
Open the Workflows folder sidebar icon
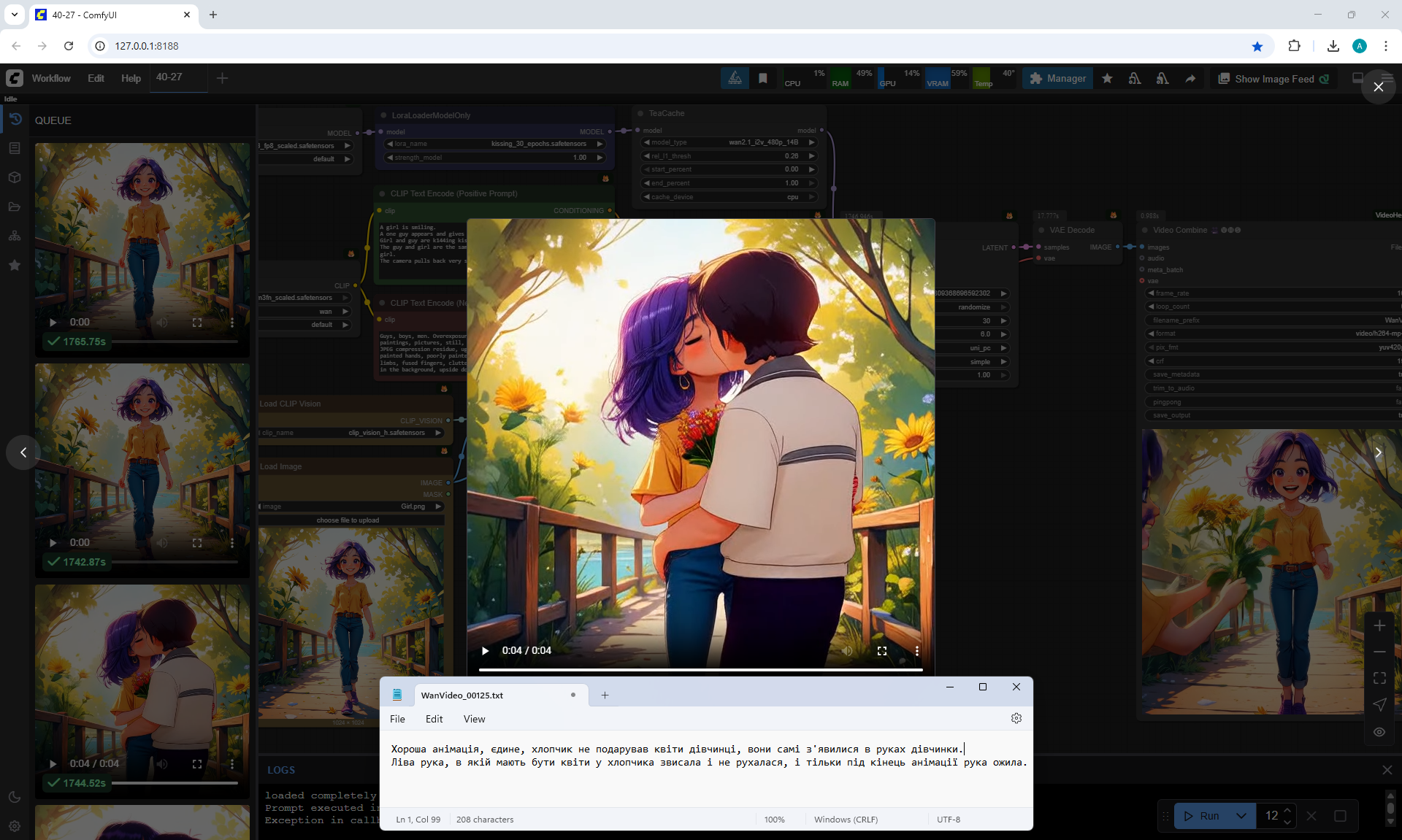15,207
